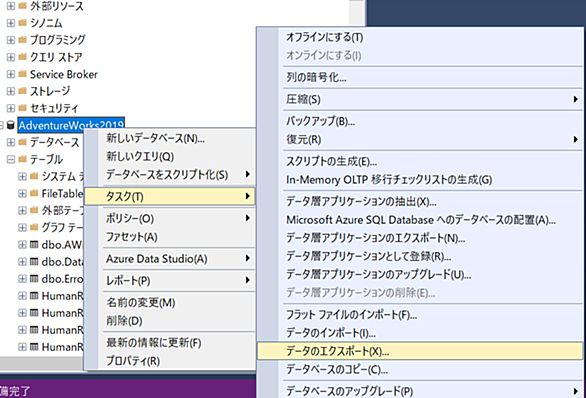Click the クエリ ストア folder icon
This screenshot has width=586, height=398.
pos(22,57)
